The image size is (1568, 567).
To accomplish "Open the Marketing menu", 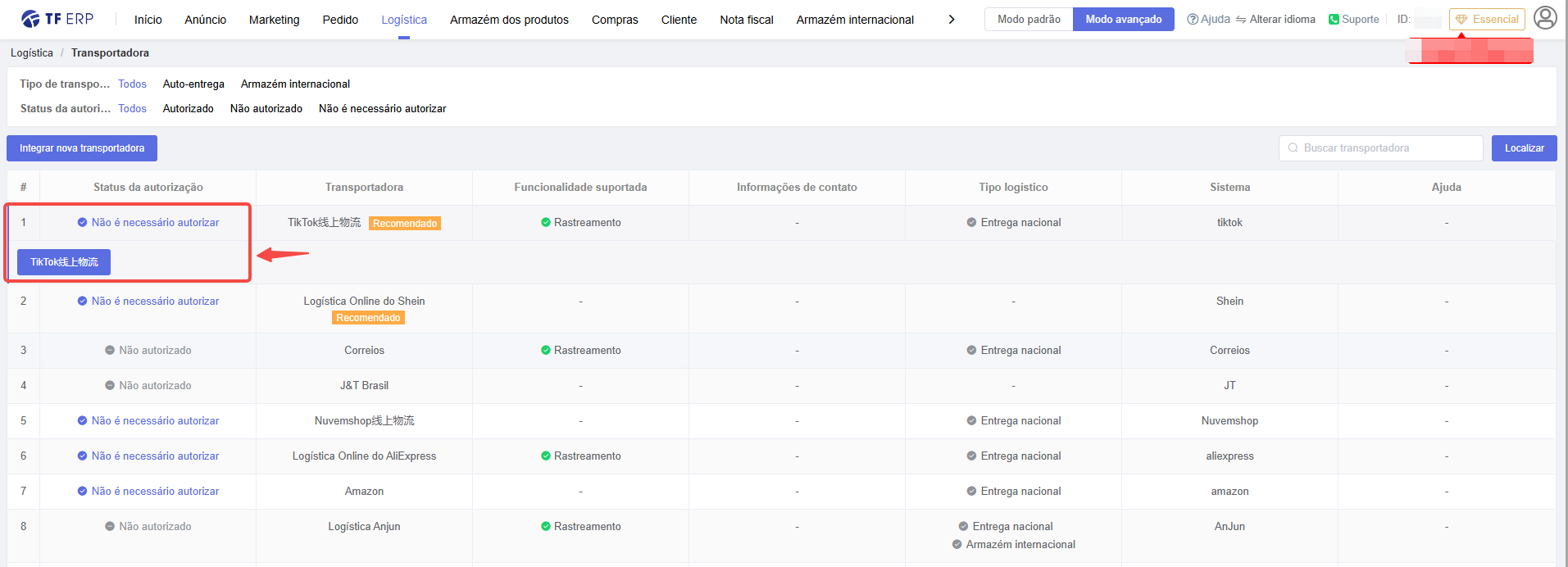I will point(274,20).
